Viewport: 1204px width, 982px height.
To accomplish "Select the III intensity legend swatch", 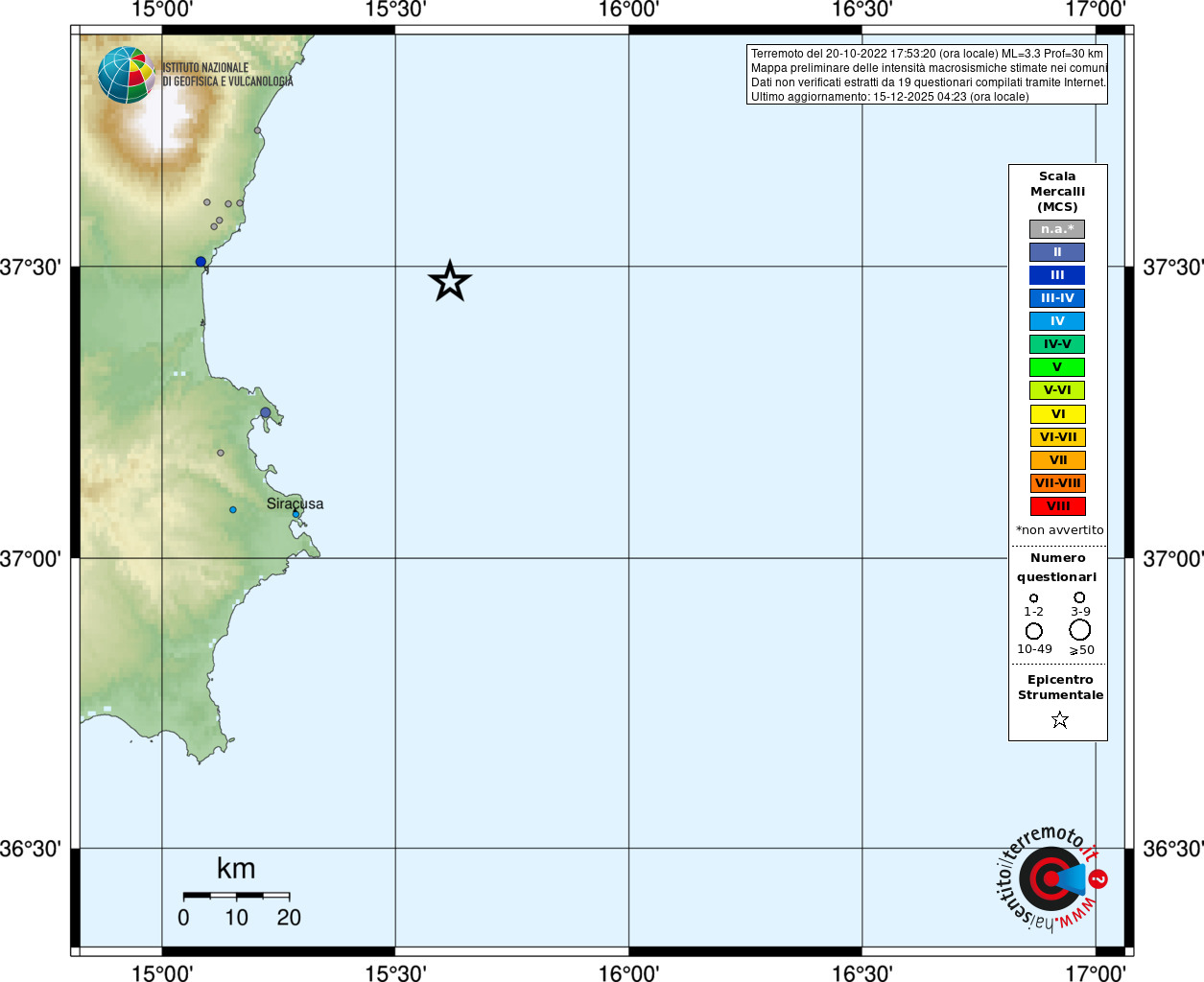I will pyautogui.click(x=1057, y=275).
